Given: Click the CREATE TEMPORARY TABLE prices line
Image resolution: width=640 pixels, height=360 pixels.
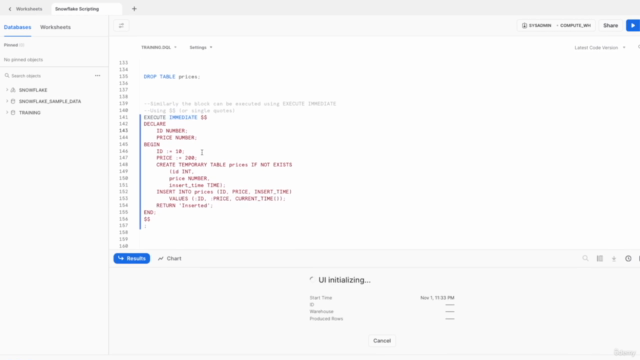Looking at the screenshot, I should click(x=224, y=164).
